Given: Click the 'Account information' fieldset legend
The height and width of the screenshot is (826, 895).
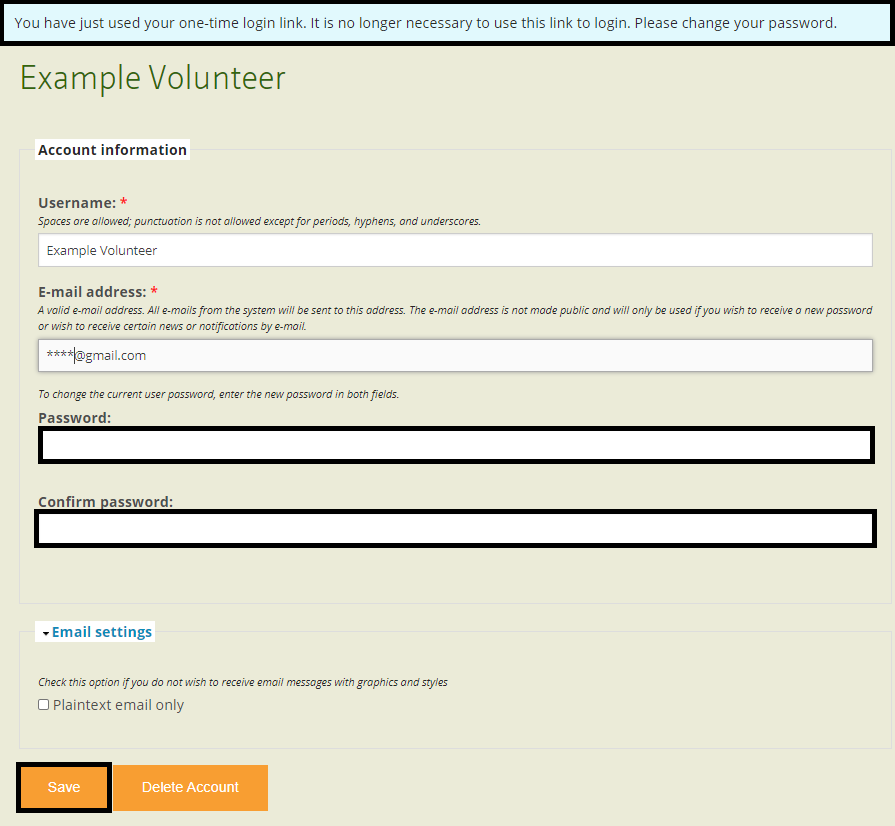Looking at the screenshot, I should (112, 150).
